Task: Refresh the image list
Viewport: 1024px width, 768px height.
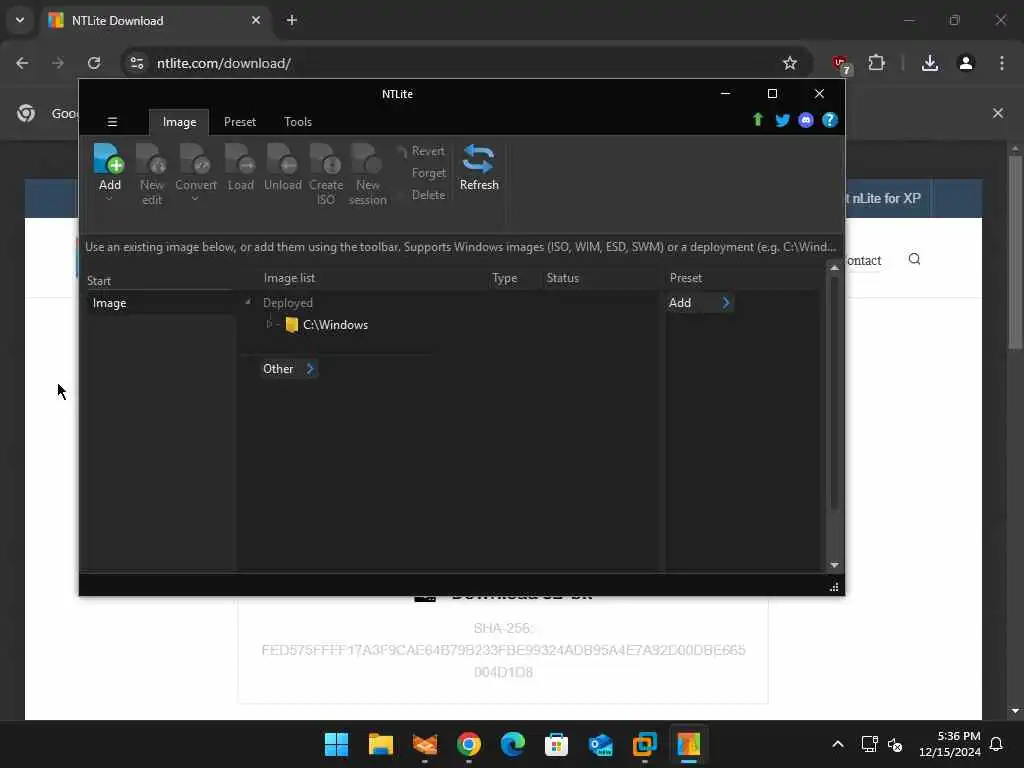Action: [479, 167]
